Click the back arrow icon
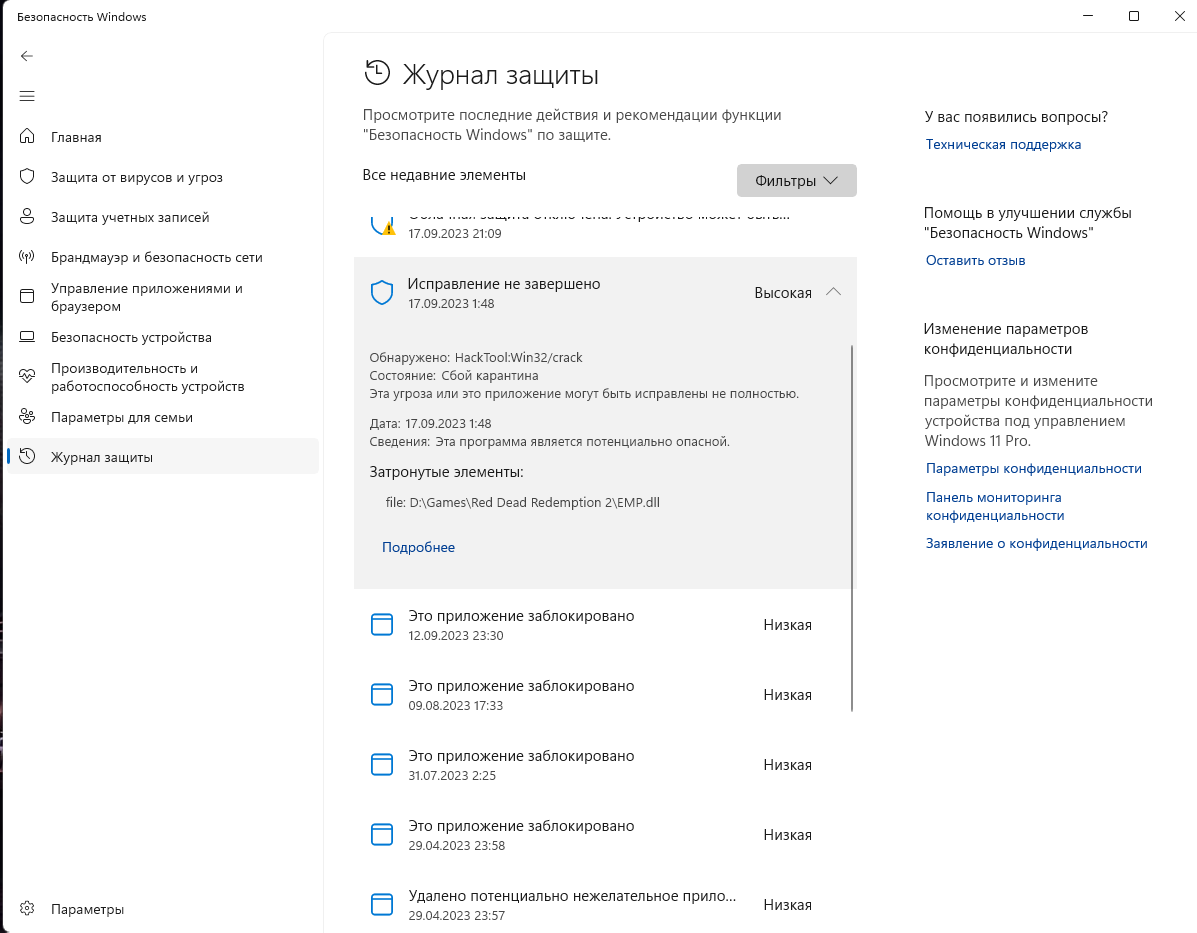 (27, 56)
